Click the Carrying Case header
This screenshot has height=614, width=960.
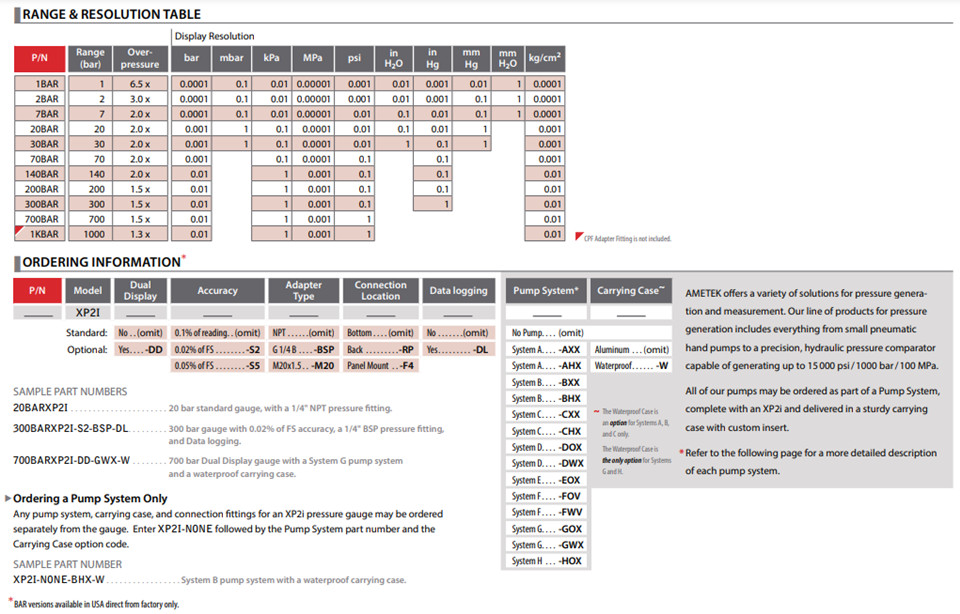631,291
